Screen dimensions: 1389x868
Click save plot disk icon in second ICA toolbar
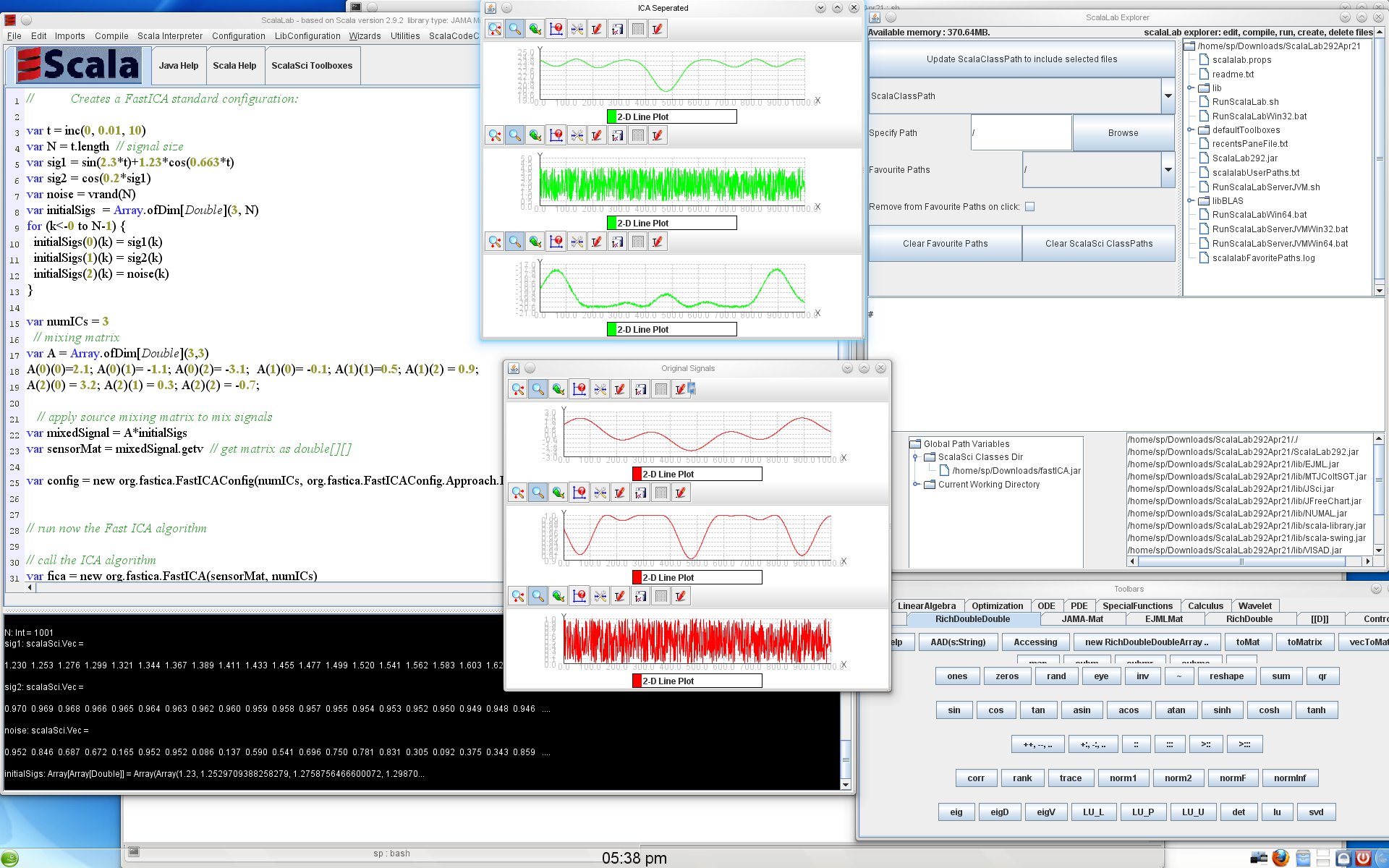(x=617, y=135)
